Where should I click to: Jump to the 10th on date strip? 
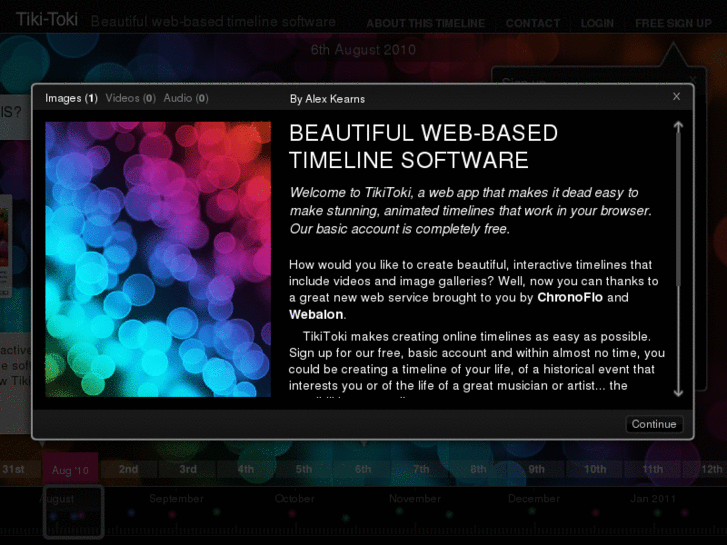(x=595, y=469)
